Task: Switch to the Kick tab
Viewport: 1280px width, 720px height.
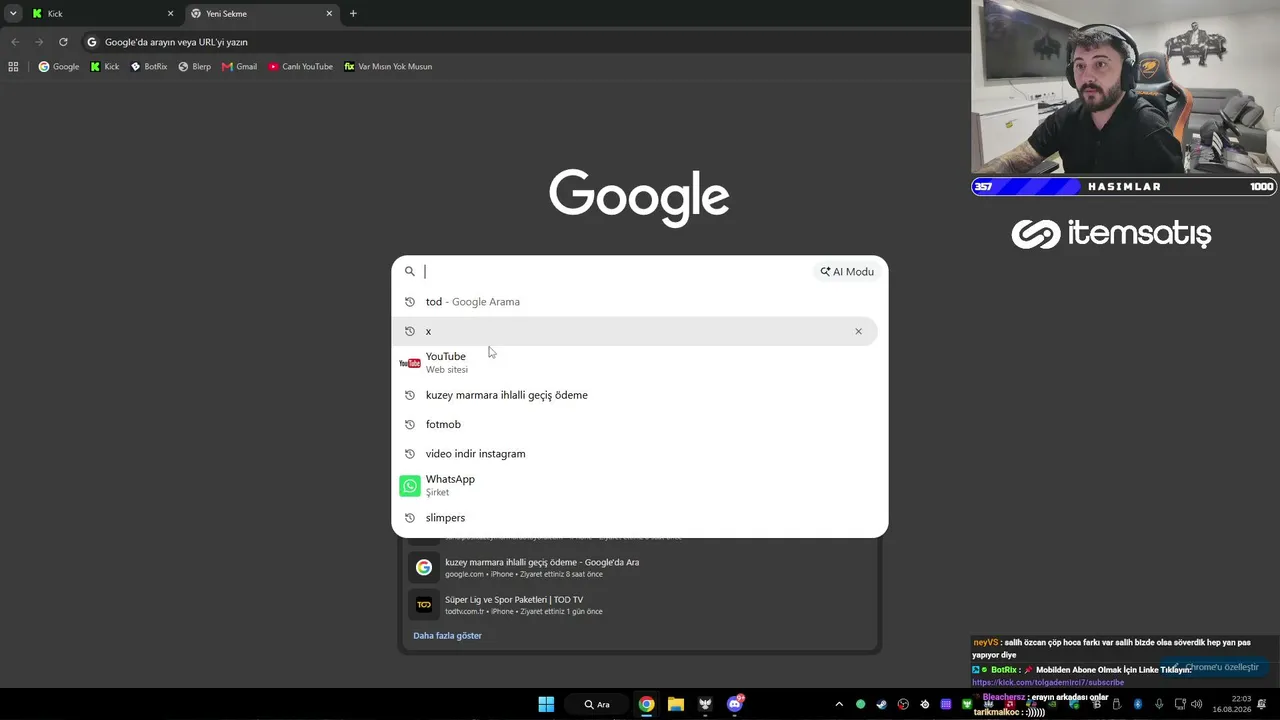Action: [x=102, y=14]
